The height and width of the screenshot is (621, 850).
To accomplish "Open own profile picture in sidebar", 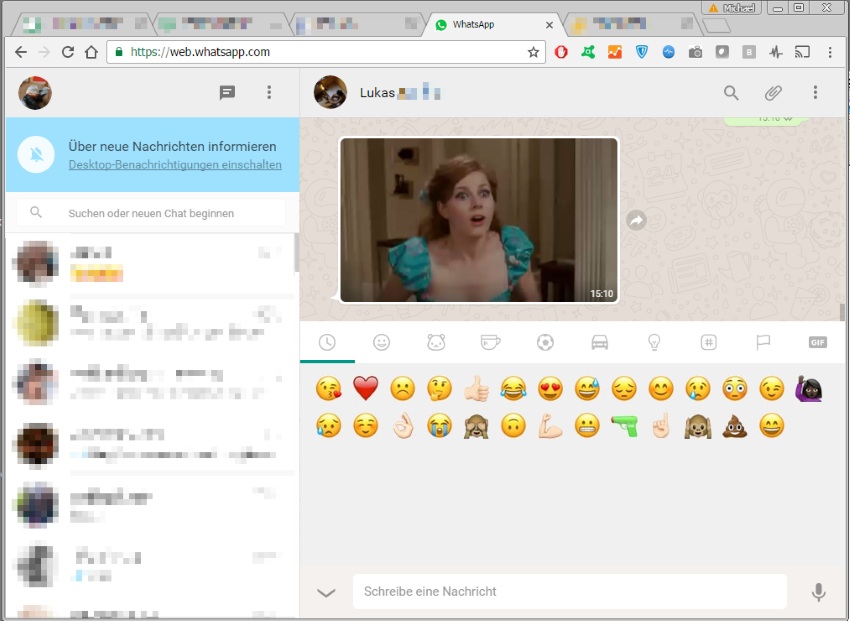I will tap(35, 93).
